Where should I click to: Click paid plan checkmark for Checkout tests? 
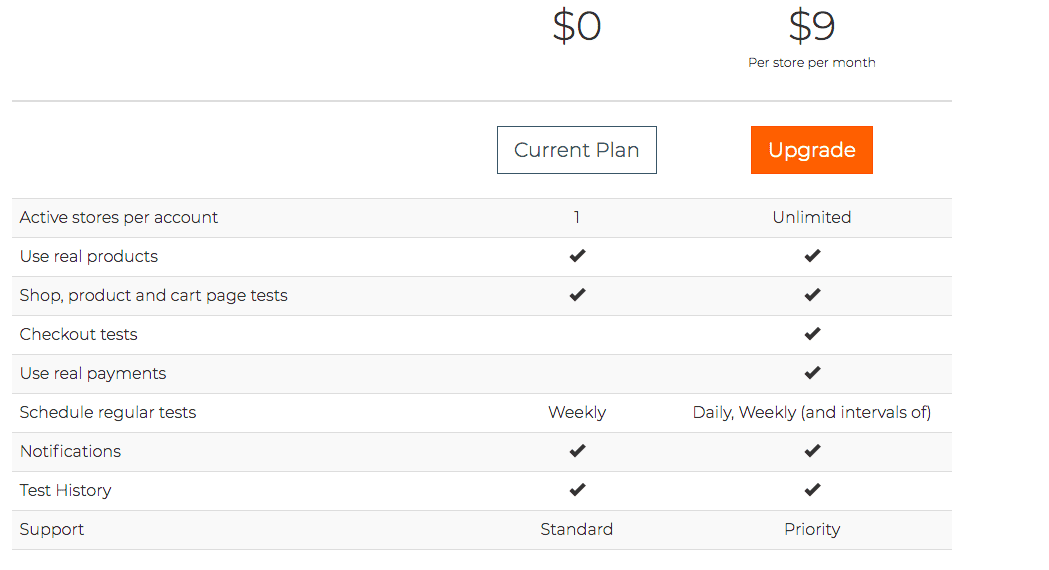coord(812,333)
